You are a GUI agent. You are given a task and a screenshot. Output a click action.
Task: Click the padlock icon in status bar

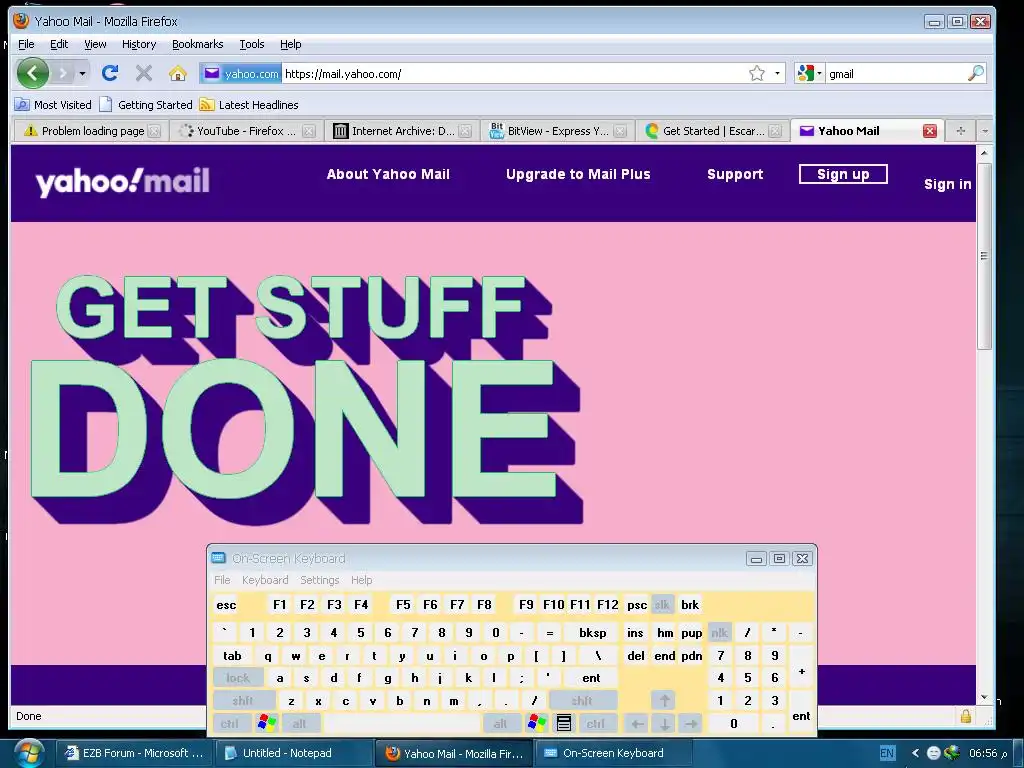coord(966,716)
